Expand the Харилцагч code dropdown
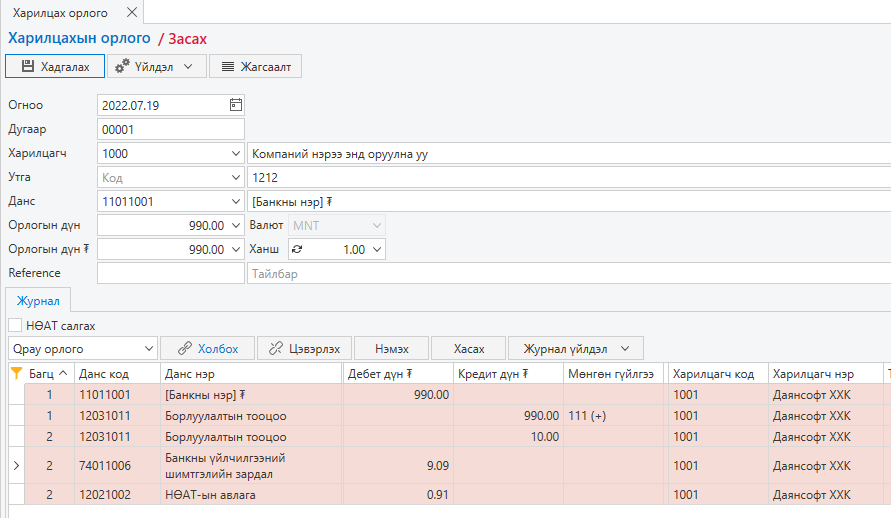Image resolution: width=891 pixels, height=518 pixels. [x=236, y=153]
